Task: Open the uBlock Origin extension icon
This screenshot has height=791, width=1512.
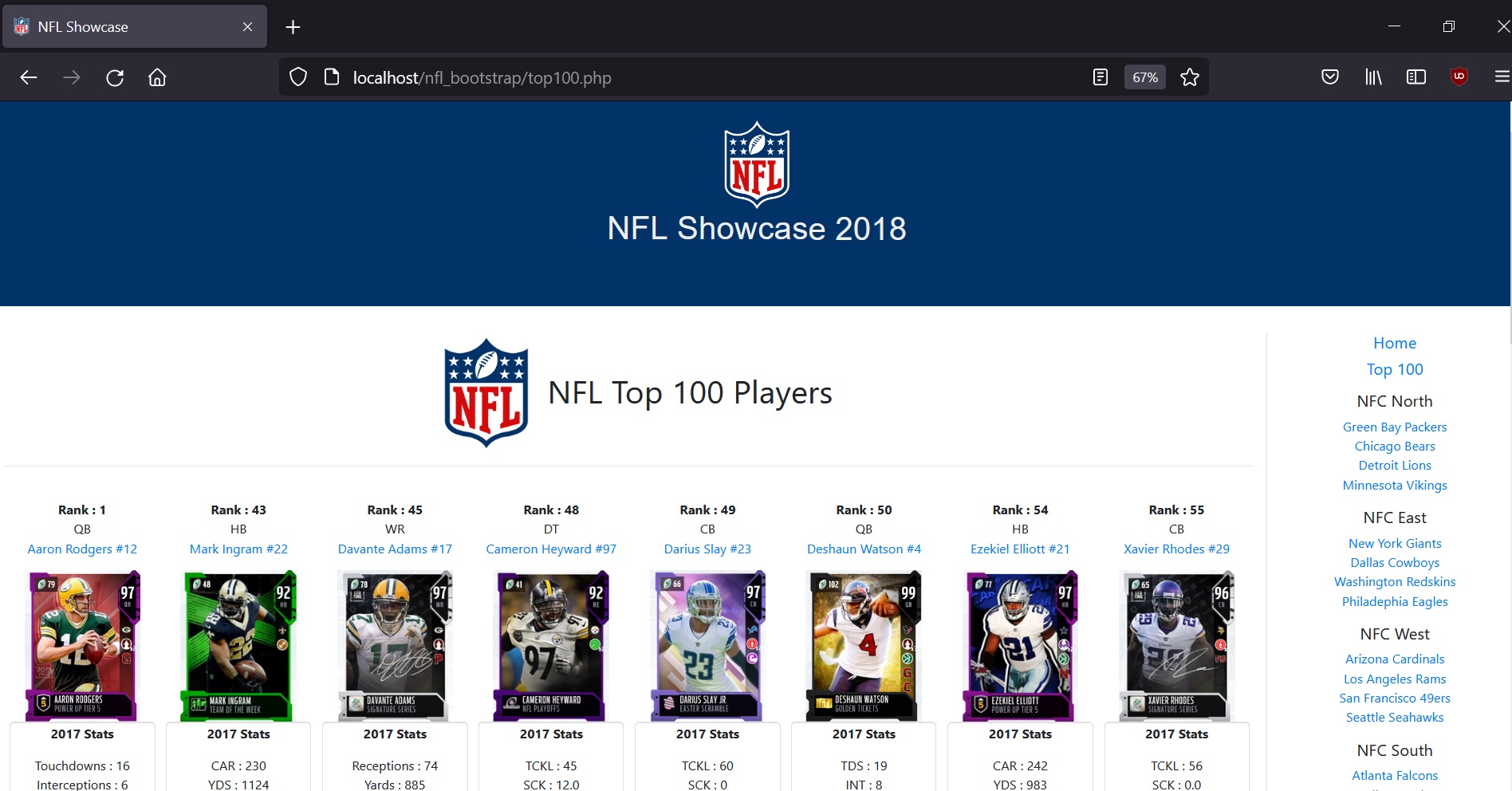Action: [1459, 77]
